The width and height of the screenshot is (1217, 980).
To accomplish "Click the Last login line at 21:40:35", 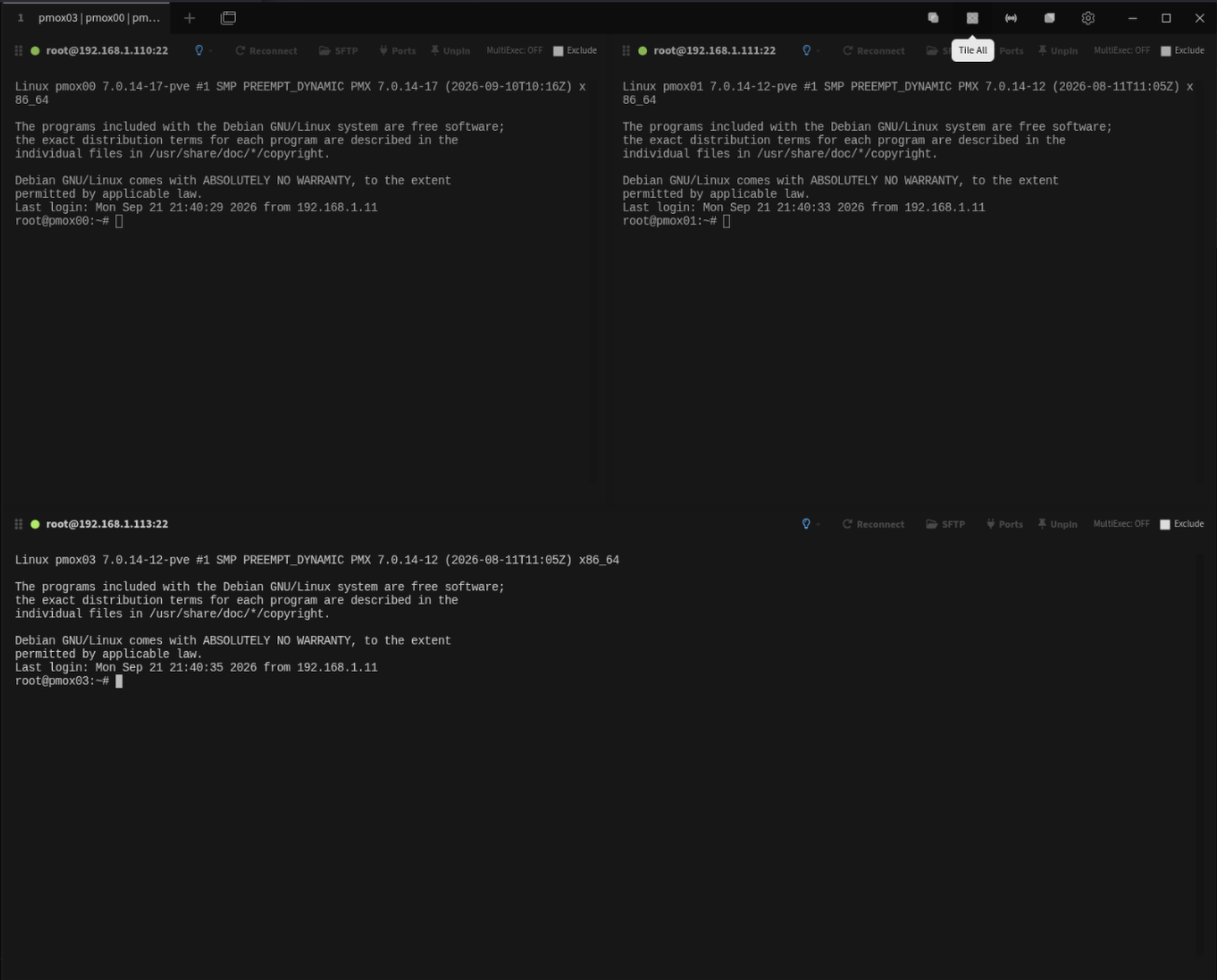I will click(196, 667).
